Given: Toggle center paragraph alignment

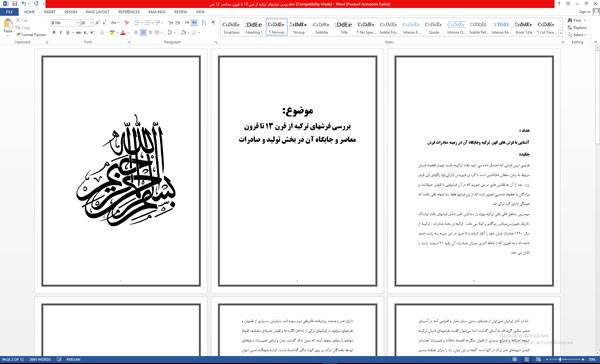Looking at the screenshot, I should (x=143, y=33).
